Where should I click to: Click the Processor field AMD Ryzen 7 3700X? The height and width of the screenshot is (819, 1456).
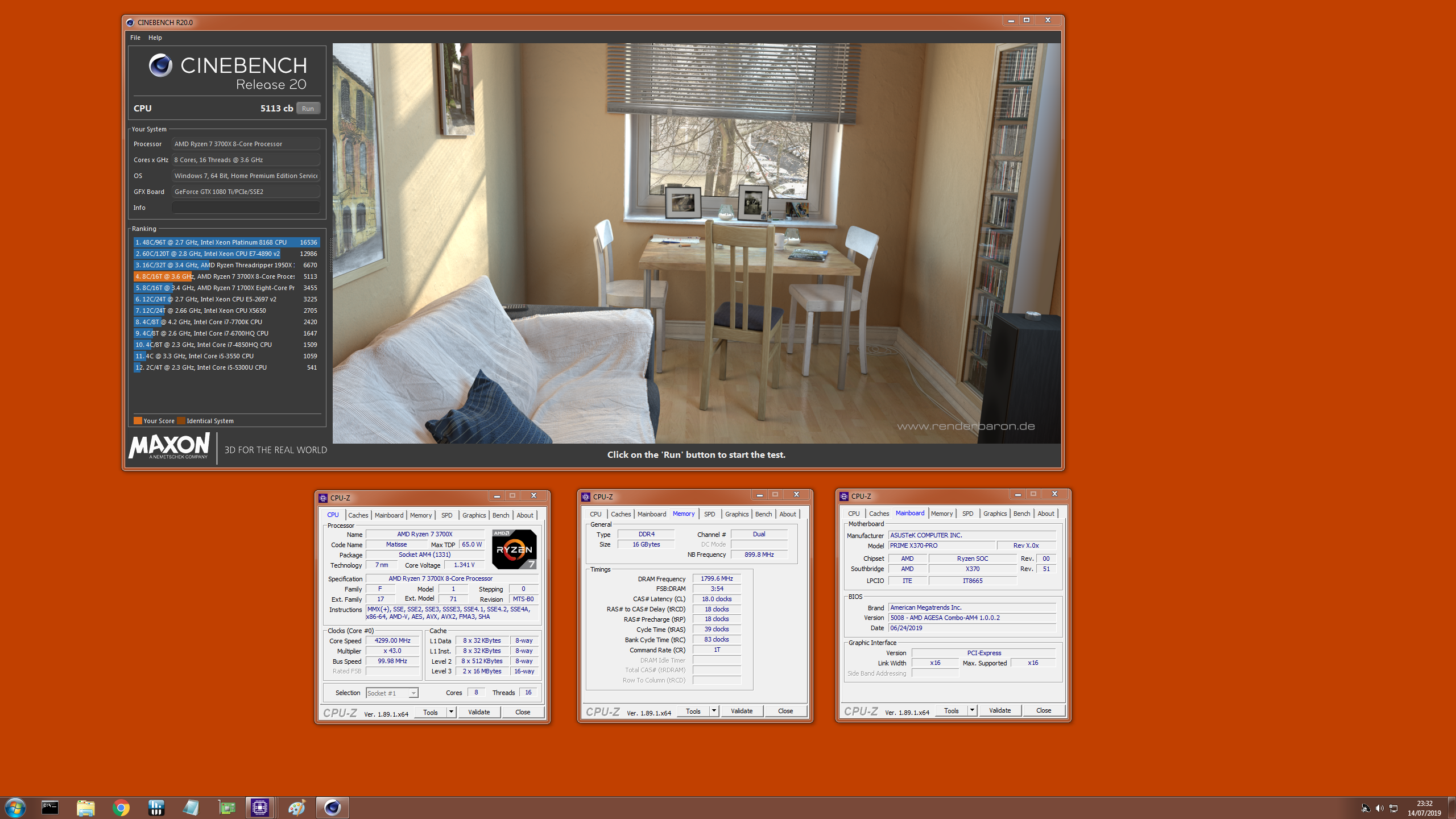tap(246, 144)
